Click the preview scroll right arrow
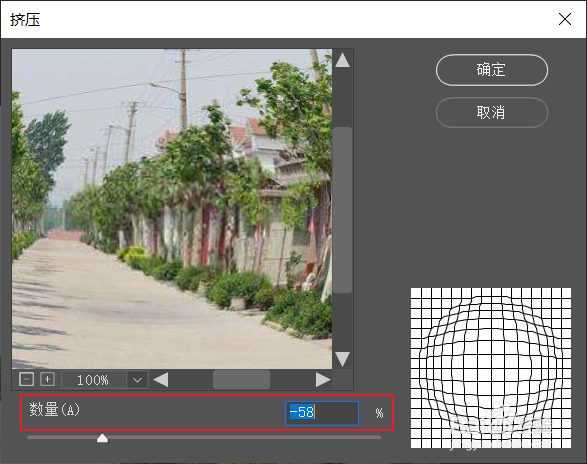Viewport: 587px width, 464px height. (x=323, y=380)
